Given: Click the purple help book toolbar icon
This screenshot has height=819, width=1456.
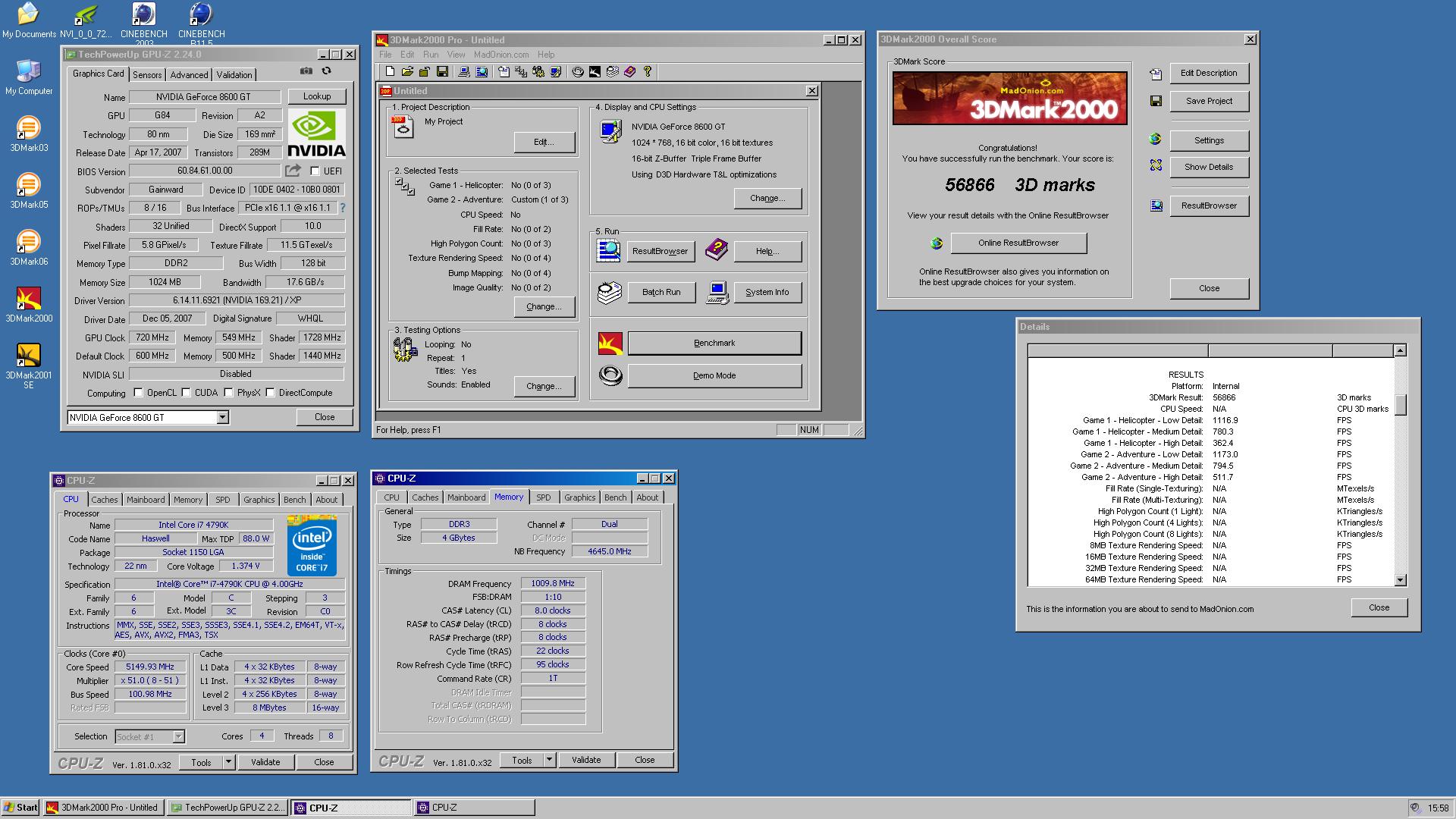Looking at the screenshot, I should pyautogui.click(x=630, y=71).
